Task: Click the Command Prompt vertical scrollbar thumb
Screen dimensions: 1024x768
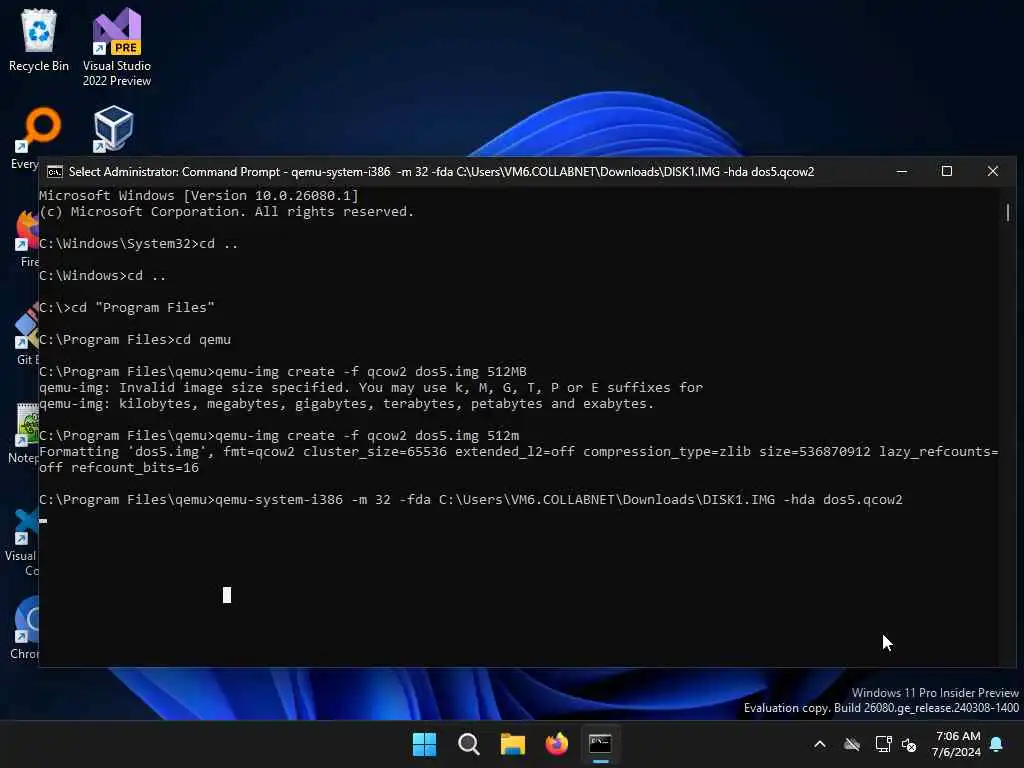Action: (x=1008, y=212)
